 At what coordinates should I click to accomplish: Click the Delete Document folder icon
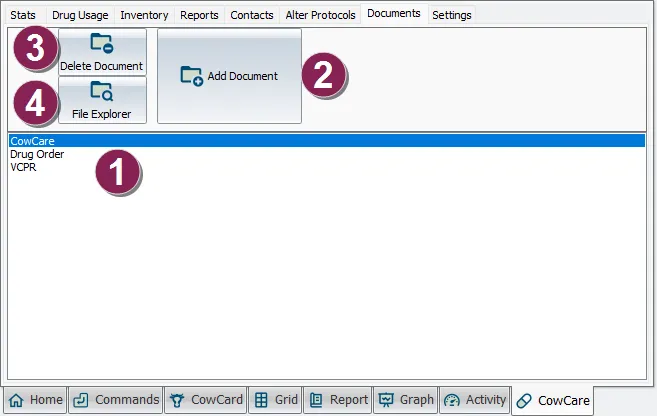pos(102,43)
